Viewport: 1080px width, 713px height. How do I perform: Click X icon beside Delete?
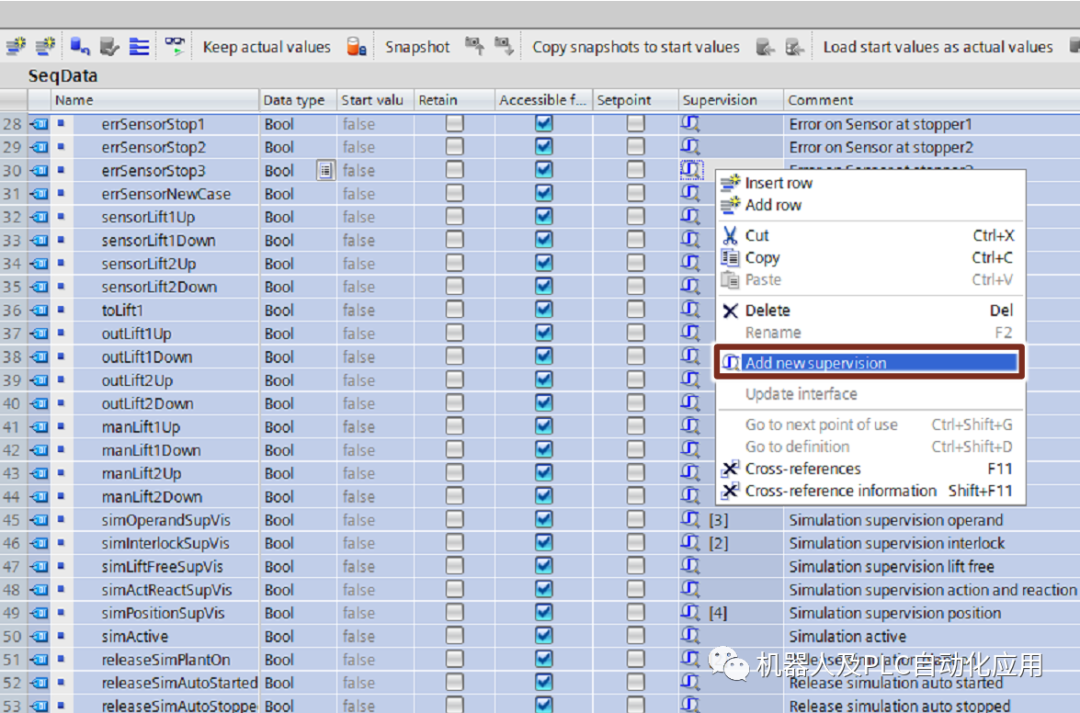point(730,311)
